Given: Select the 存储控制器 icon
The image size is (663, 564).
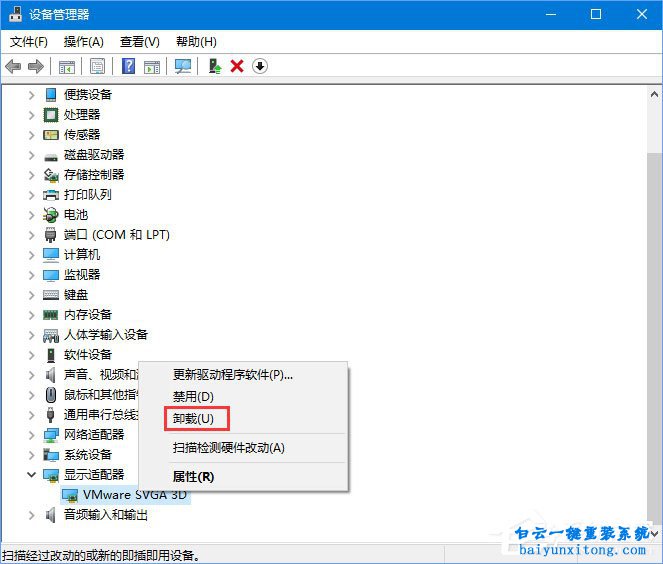Looking at the screenshot, I should [x=51, y=175].
